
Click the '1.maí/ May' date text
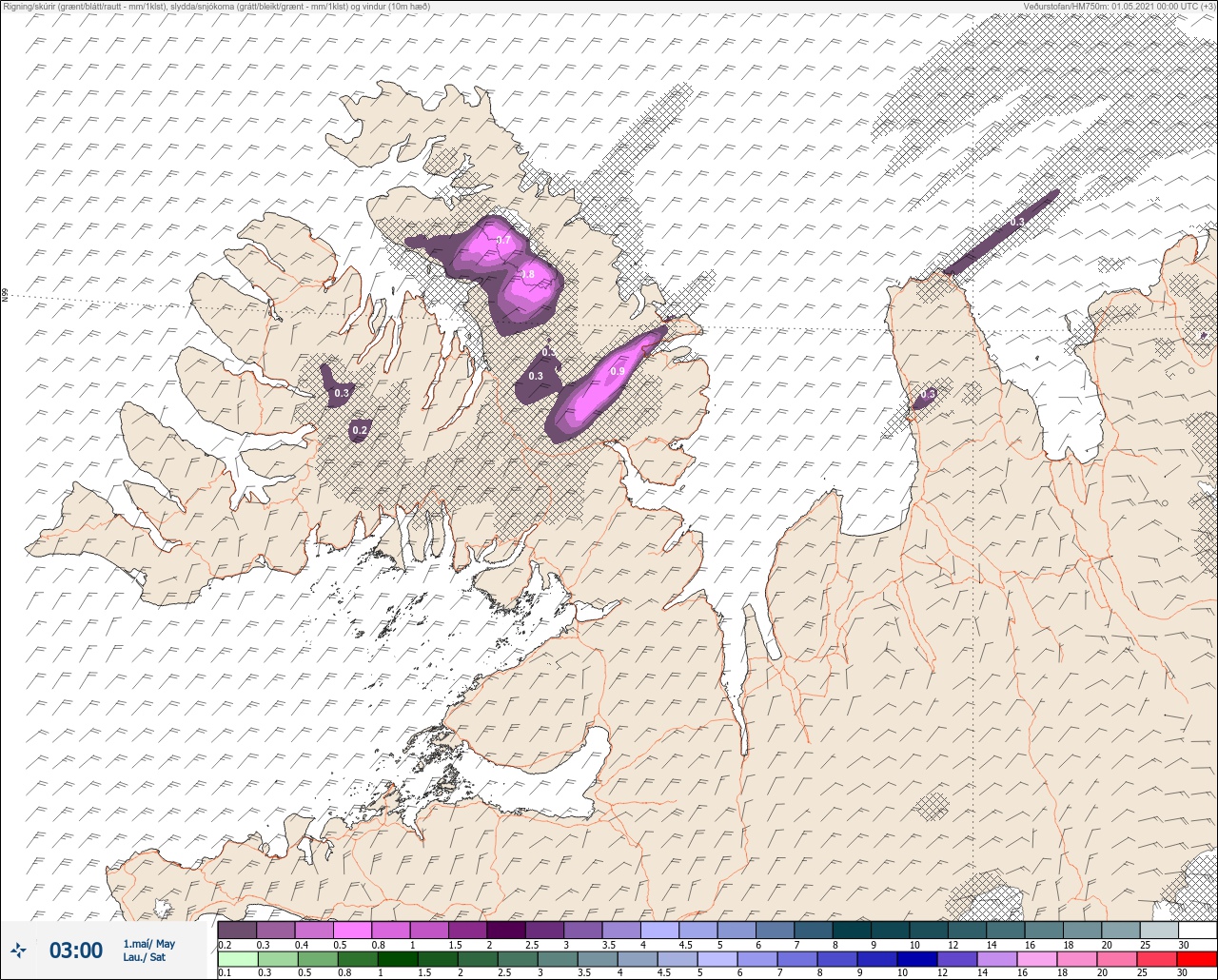coord(149,944)
